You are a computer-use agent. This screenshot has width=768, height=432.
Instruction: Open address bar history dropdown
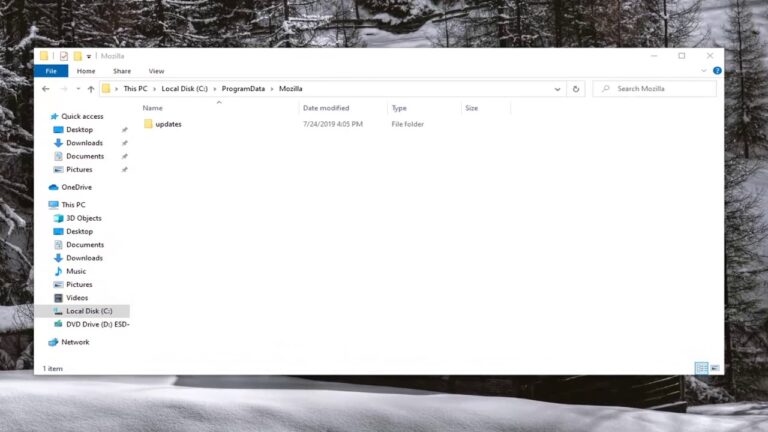point(557,89)
